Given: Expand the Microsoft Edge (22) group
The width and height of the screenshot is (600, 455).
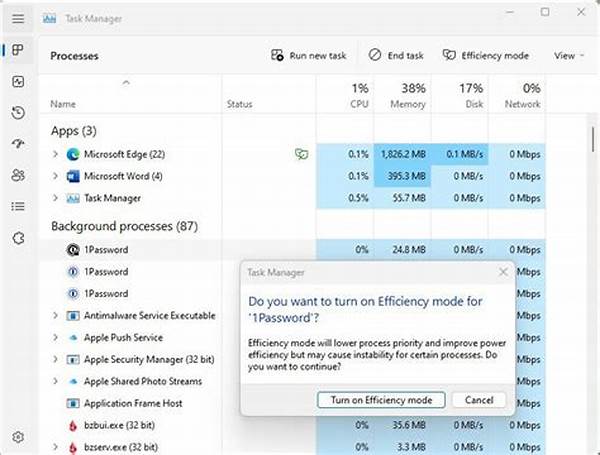Looking at the screenshot, I should [x=55, y=154].
